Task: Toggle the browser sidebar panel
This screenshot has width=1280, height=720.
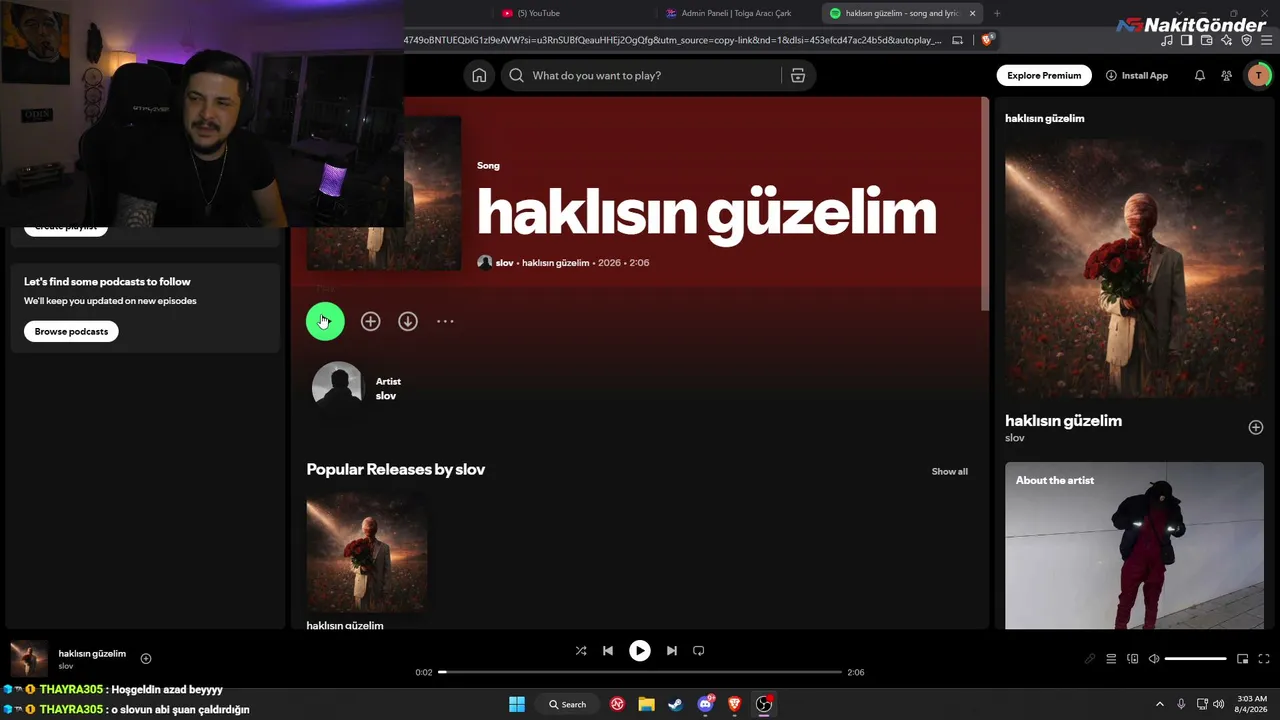Action: 1187,41
